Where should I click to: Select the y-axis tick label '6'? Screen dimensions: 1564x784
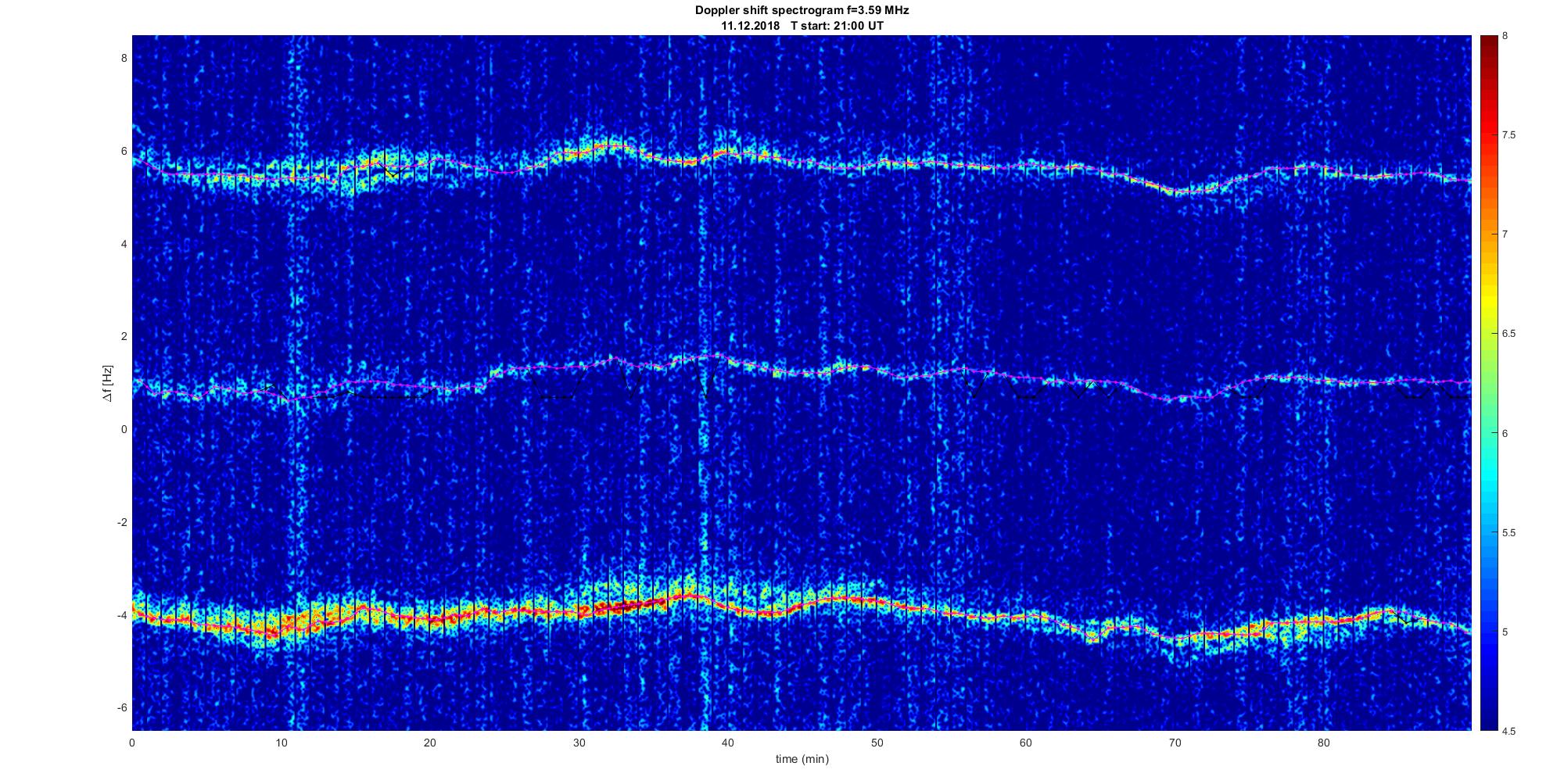pyautogui.click(x=124, y=151)
